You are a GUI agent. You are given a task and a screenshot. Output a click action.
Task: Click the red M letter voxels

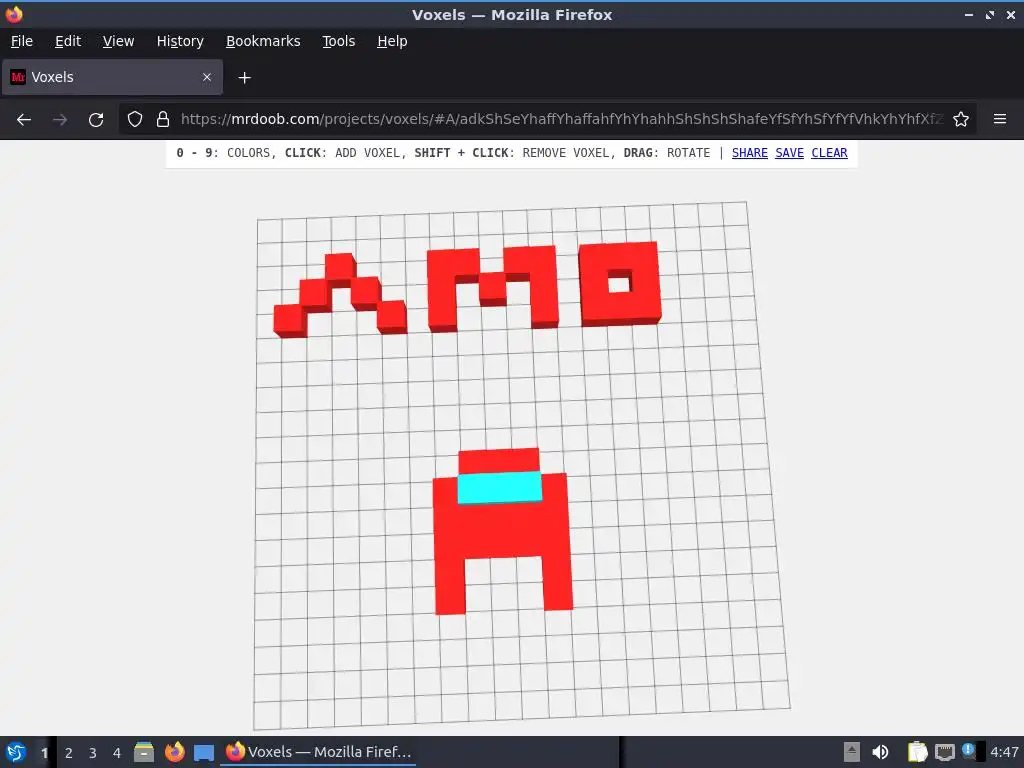[x=493, y=287]
